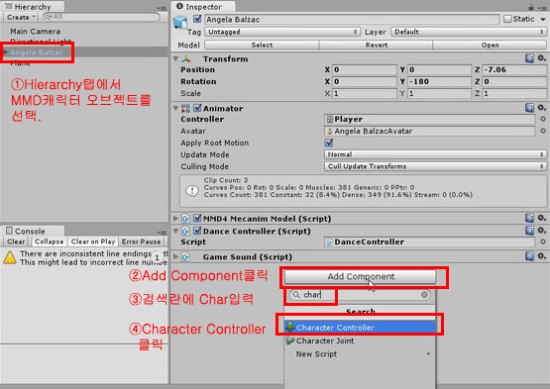Click the Console Clear button
The width and height of the screenshot is (550, 389).
16,242
